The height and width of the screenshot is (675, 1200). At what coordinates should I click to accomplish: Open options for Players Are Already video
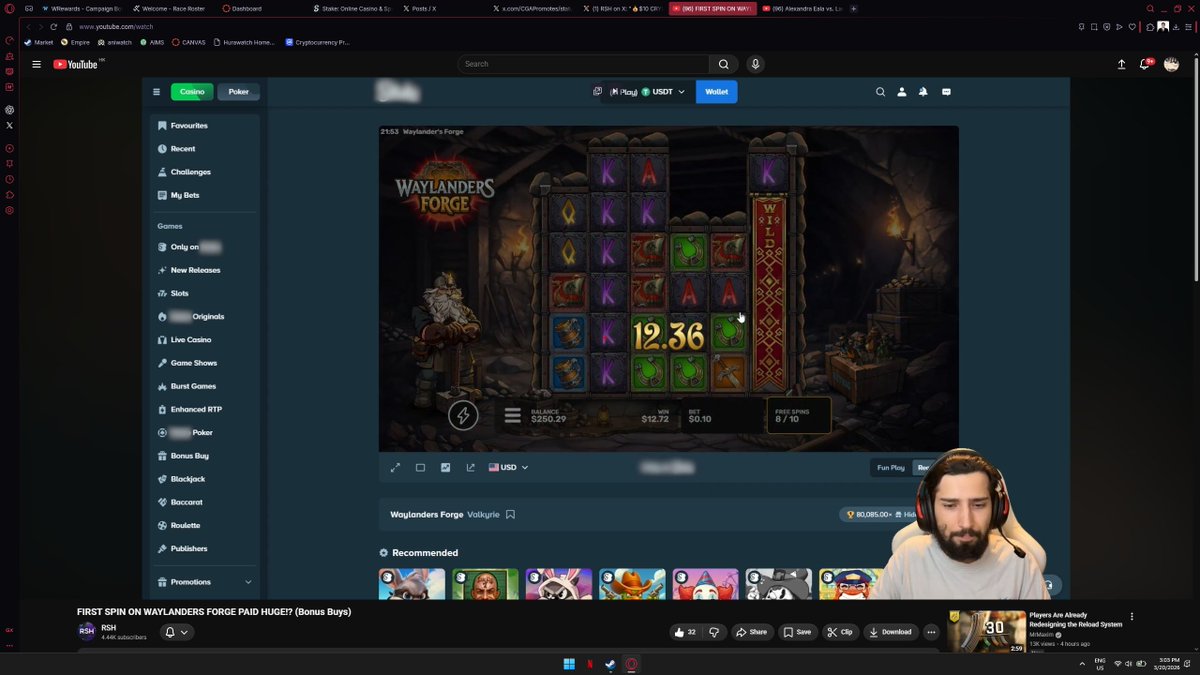point(1132,617)
